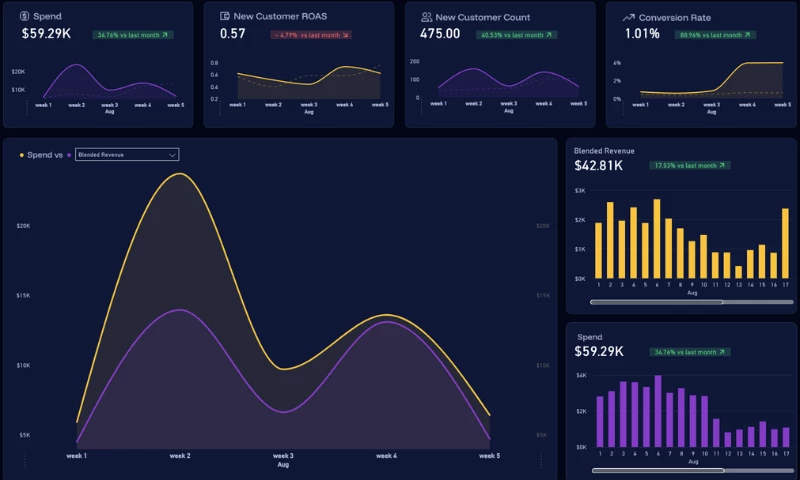Click the 88.96% vs last month badge
The width and height of the screenshot is (800, 480).
tap(715, 35)
